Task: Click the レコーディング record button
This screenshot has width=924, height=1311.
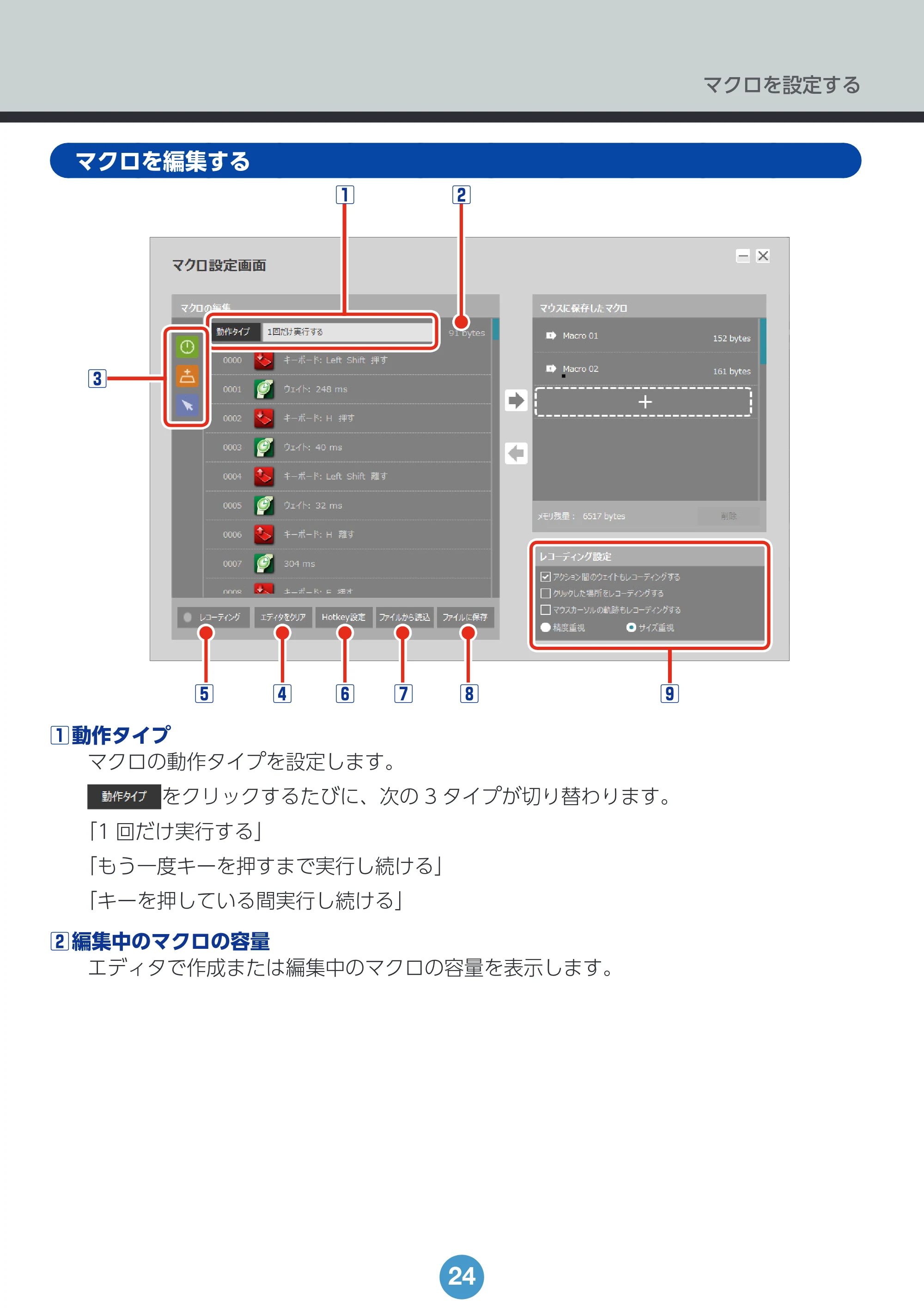Action: click(x=213, y=617)
